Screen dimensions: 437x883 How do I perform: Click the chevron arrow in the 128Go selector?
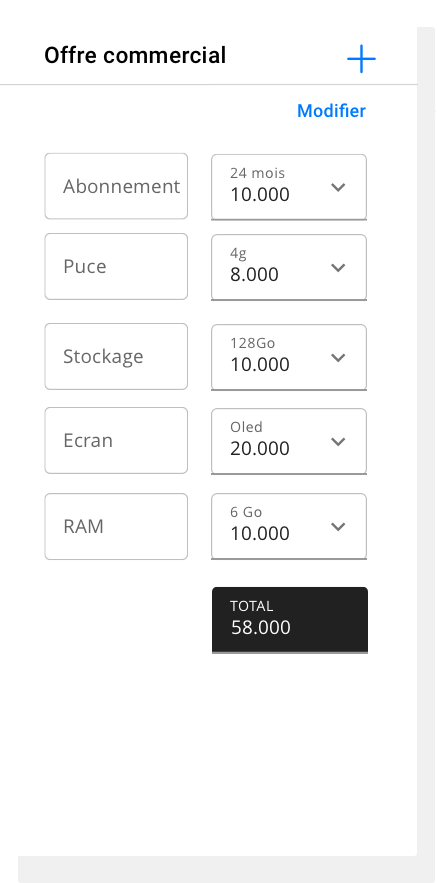(338, 358)
